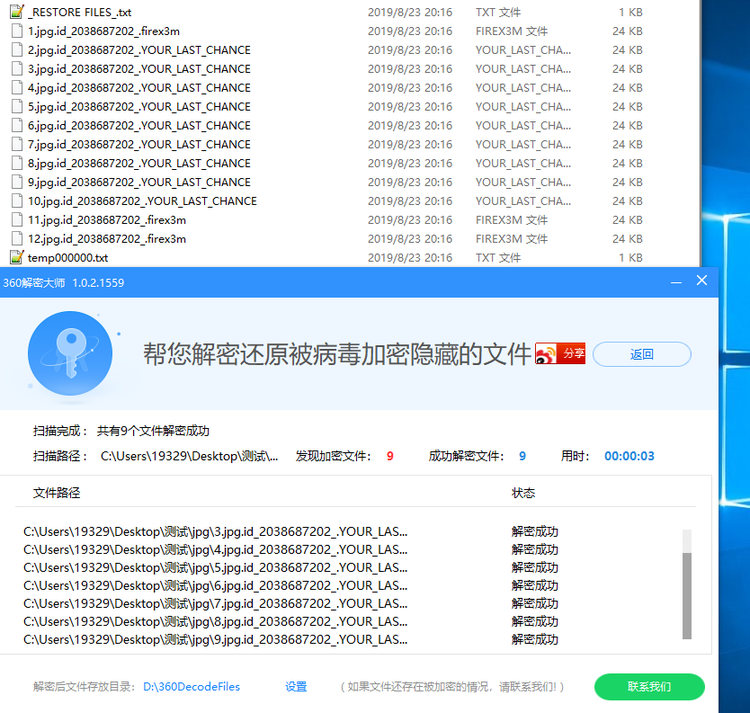Click result row path for 3.jpg

coord(215,532)
